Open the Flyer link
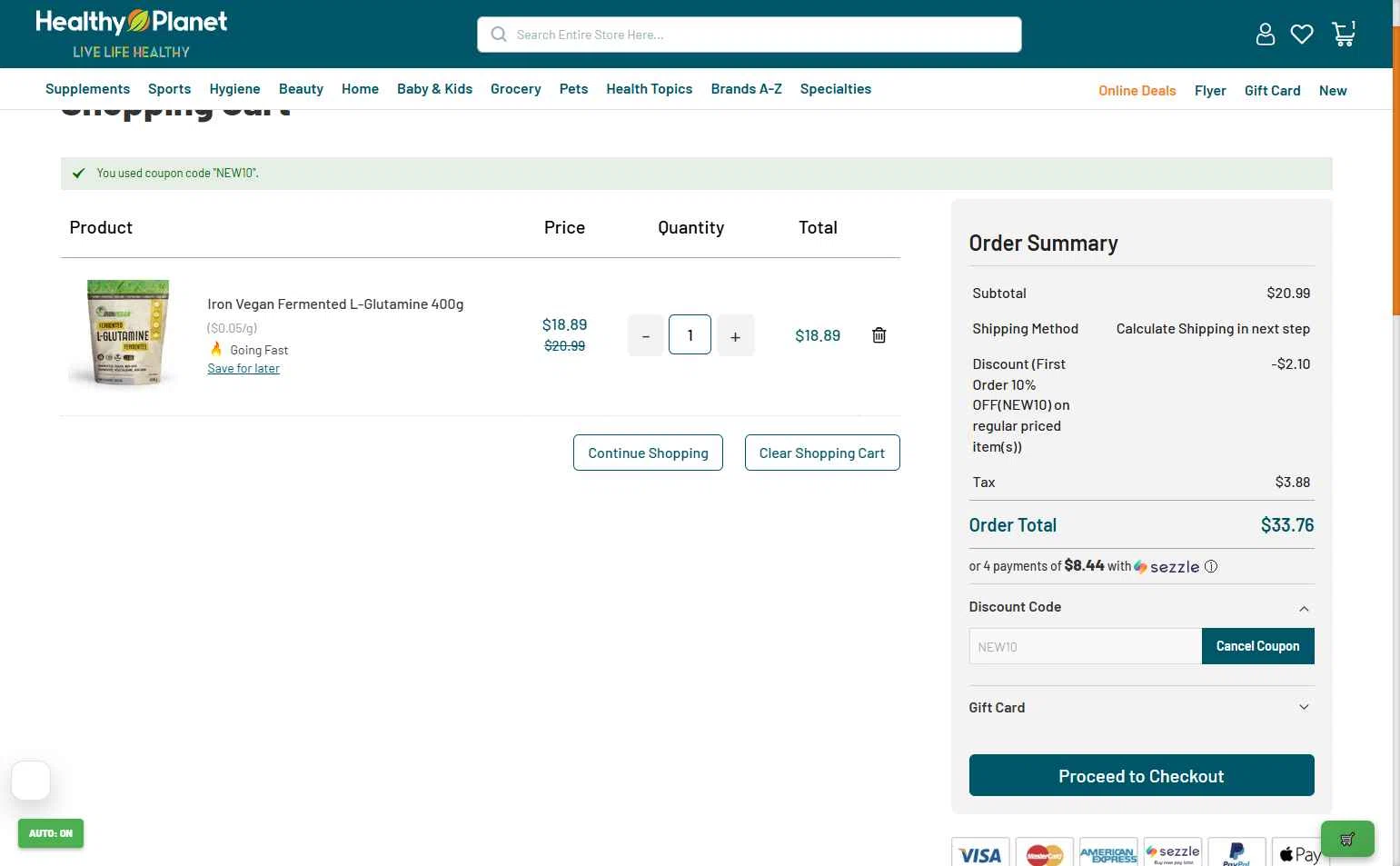The height and width of the screenshot is (866, 1400). tap(1210, 91)
